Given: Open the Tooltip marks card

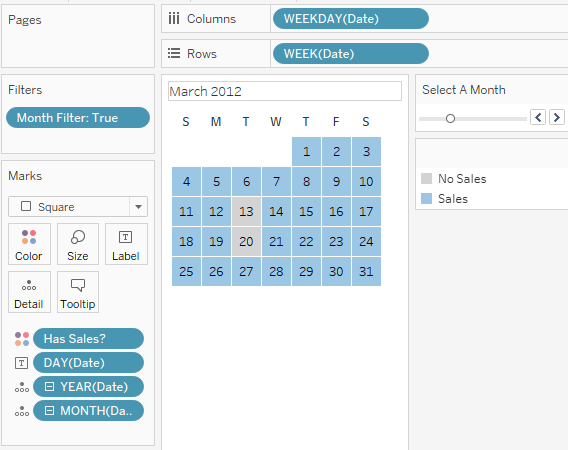Looking at the screenshot, I should [x=78, y=292].
